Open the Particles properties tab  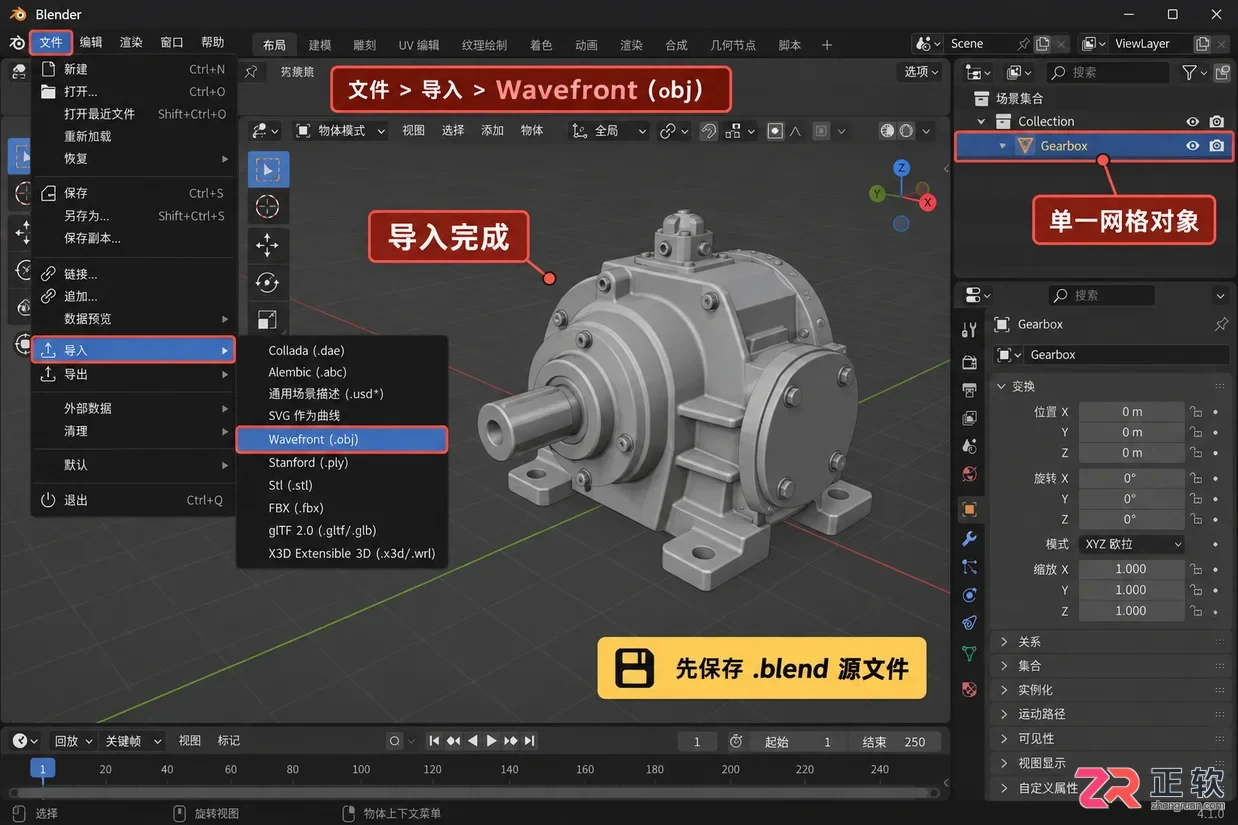[968, 567]
